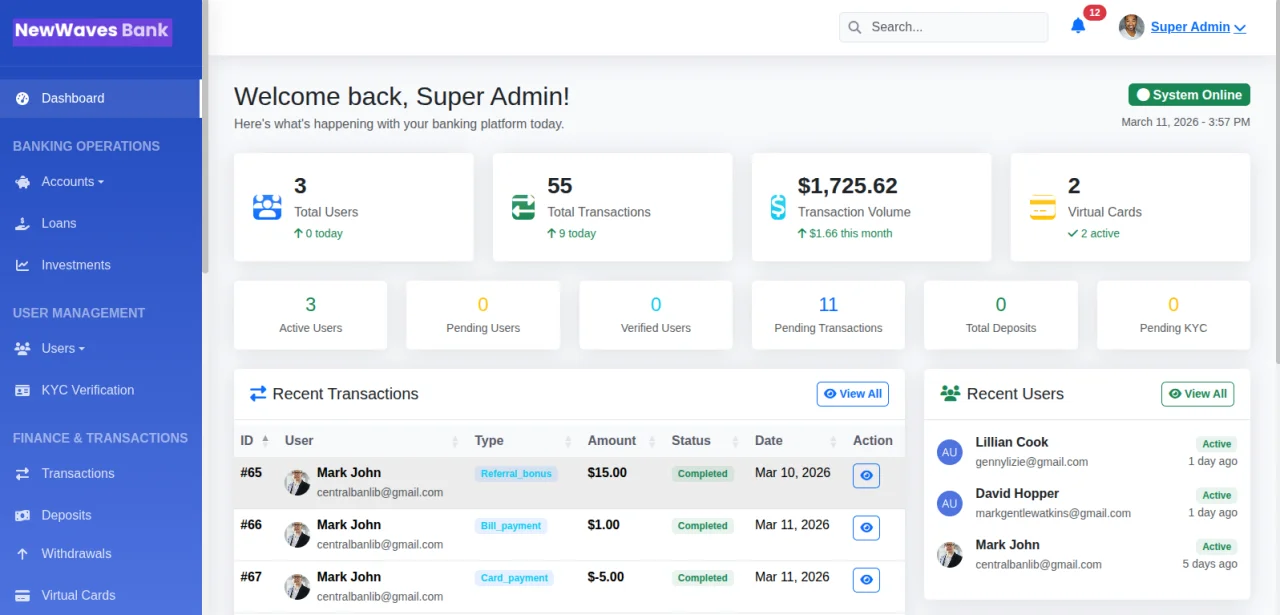Open Deposits from the sidebar

tap(100, 515)
